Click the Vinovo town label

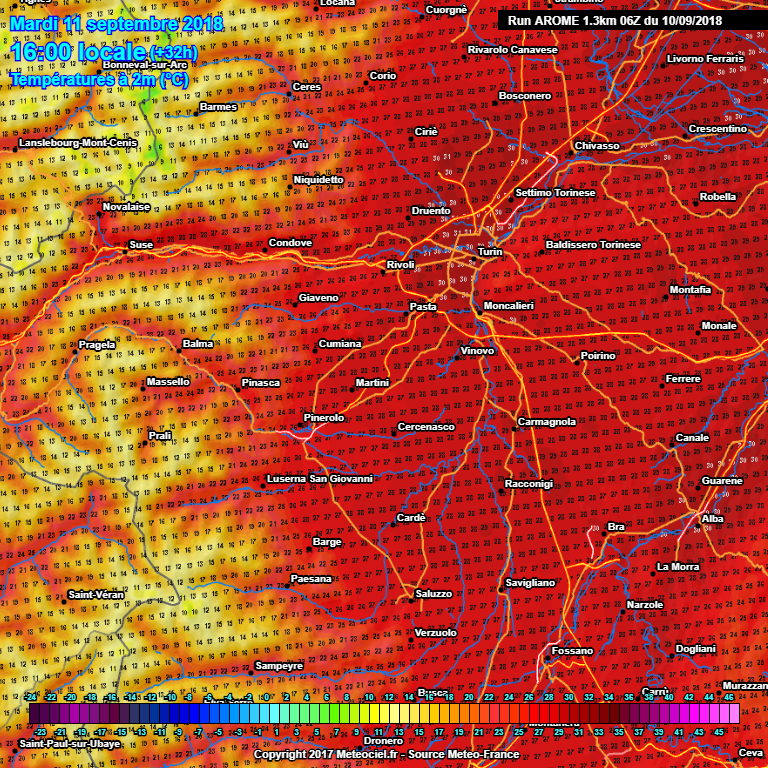(477, 351)
